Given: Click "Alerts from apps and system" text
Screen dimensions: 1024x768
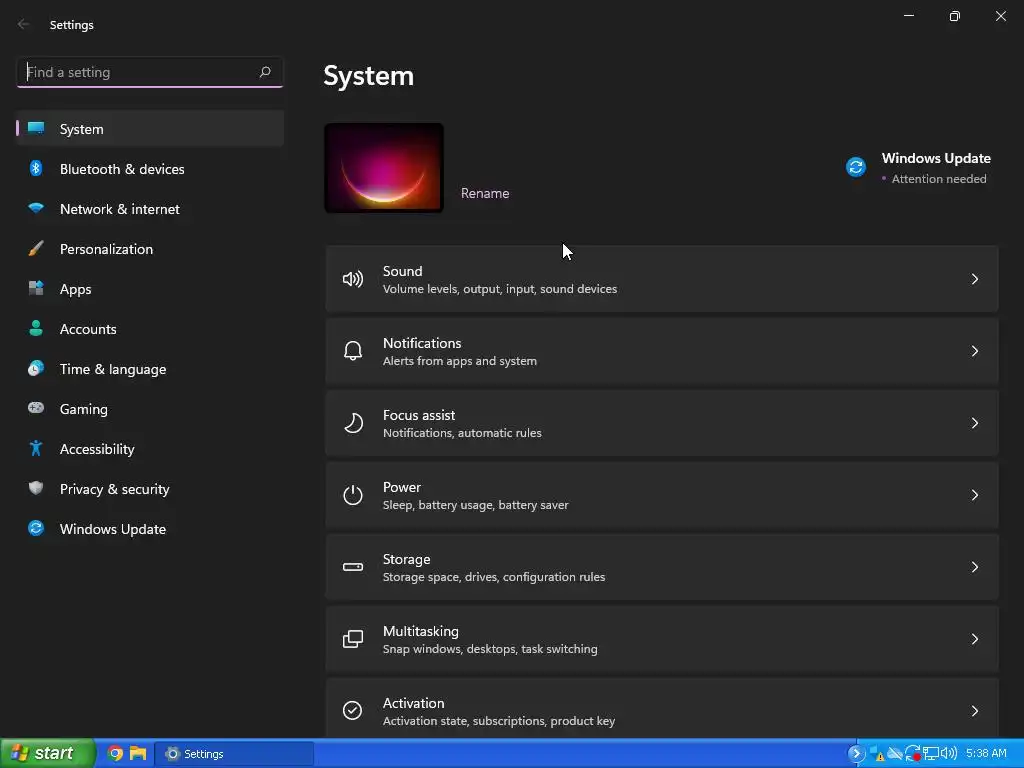Looking at the screenshot, I should point(460,361).
